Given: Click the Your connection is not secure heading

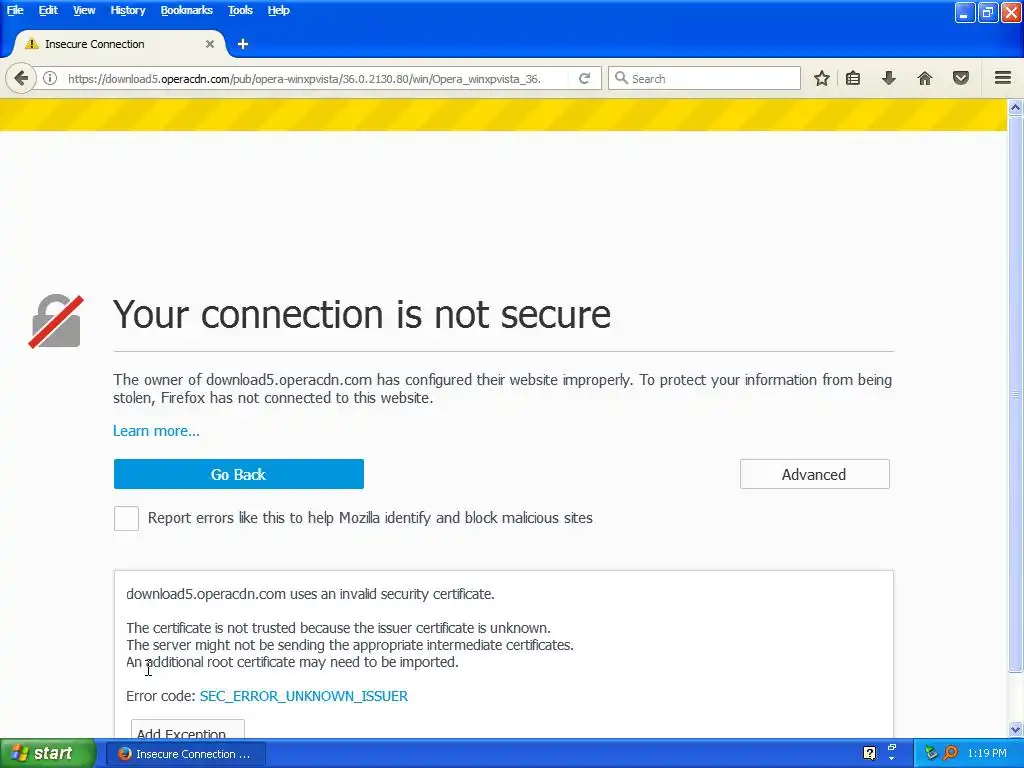Looking at the screenshot, I should 362,315.
